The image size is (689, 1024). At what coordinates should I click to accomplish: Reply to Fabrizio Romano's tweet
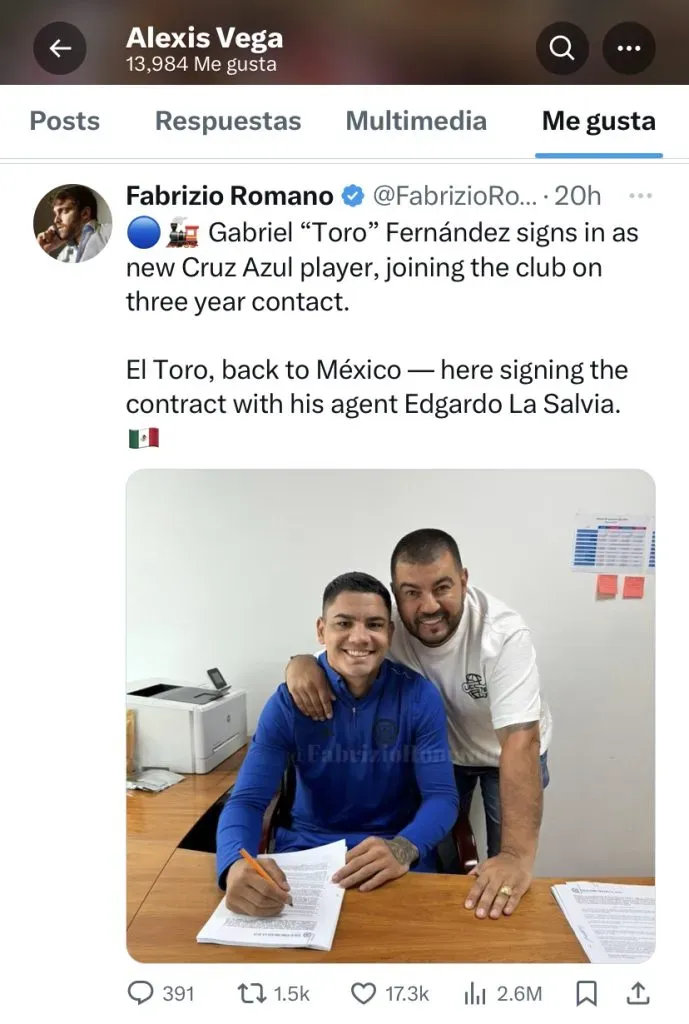coord(161,993)
